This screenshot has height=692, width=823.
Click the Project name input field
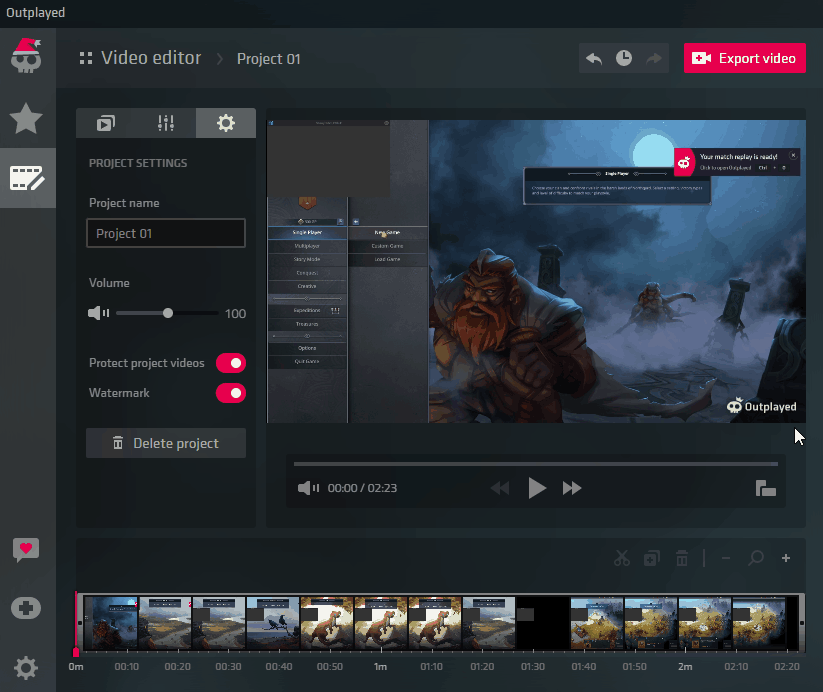(166, 233)
